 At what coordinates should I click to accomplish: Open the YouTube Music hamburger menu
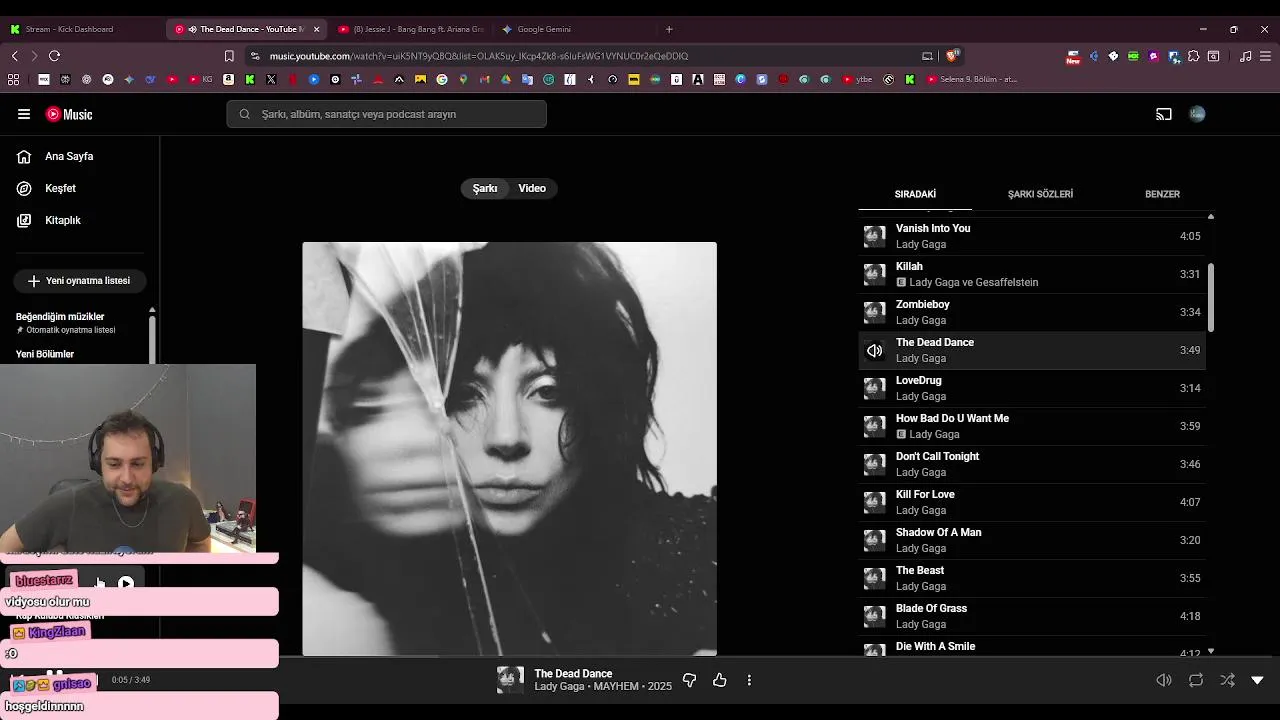point(24,114)
